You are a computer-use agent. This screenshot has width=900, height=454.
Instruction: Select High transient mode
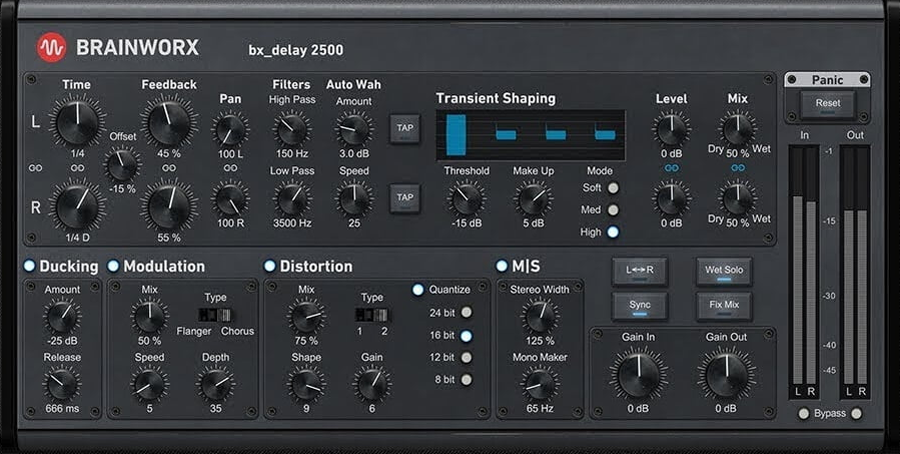(613, 232)
